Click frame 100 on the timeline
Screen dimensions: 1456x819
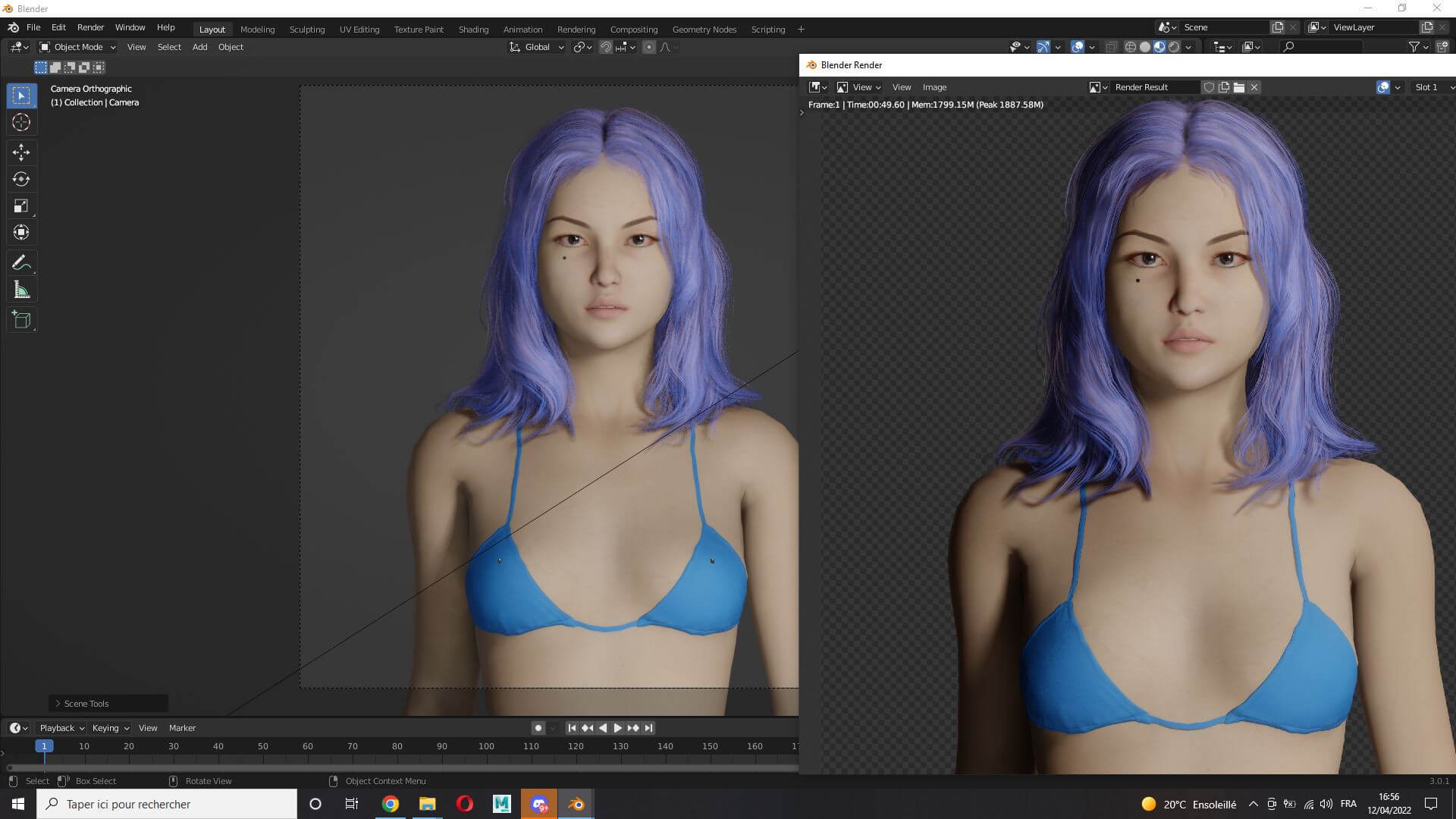click(486, 746)
